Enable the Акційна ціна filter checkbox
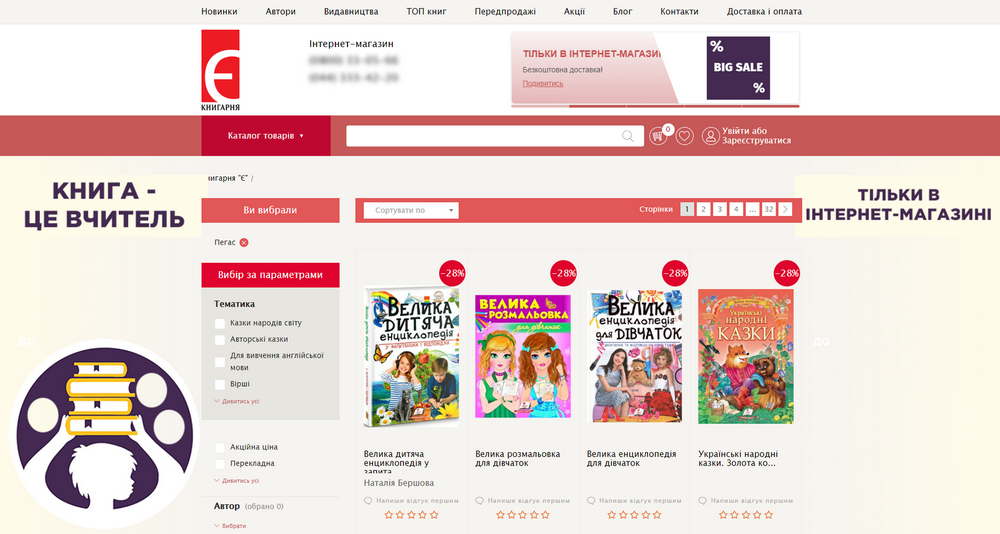Image resolution: width=1000 pixels, height=534 pixels. tap(220, 447)
